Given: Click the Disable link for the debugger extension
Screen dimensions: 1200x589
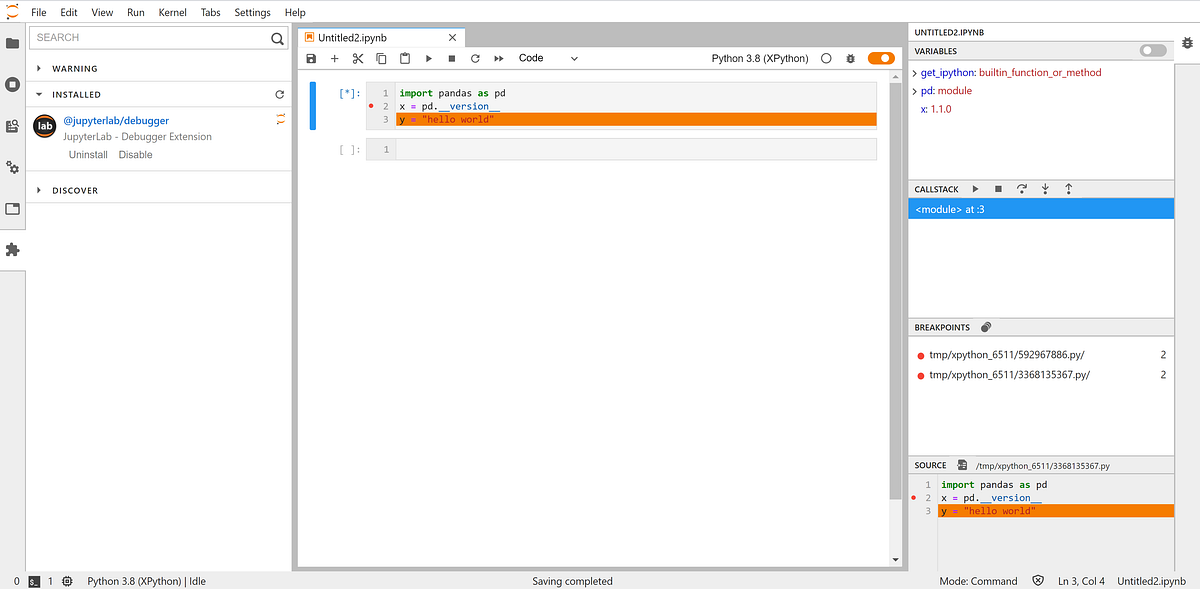Looking at the screenshot, I should [x=136, y=154].
